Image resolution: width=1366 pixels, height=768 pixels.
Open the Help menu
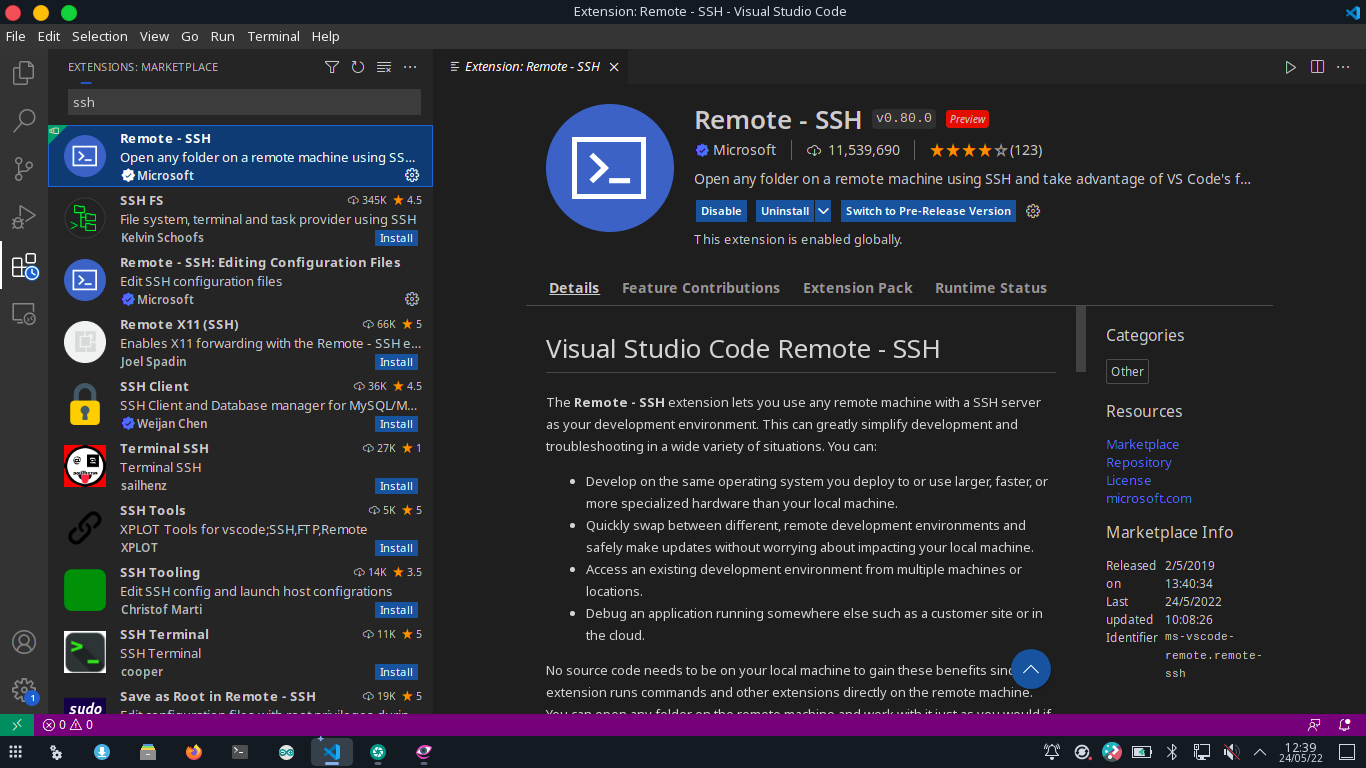[325, 36]
